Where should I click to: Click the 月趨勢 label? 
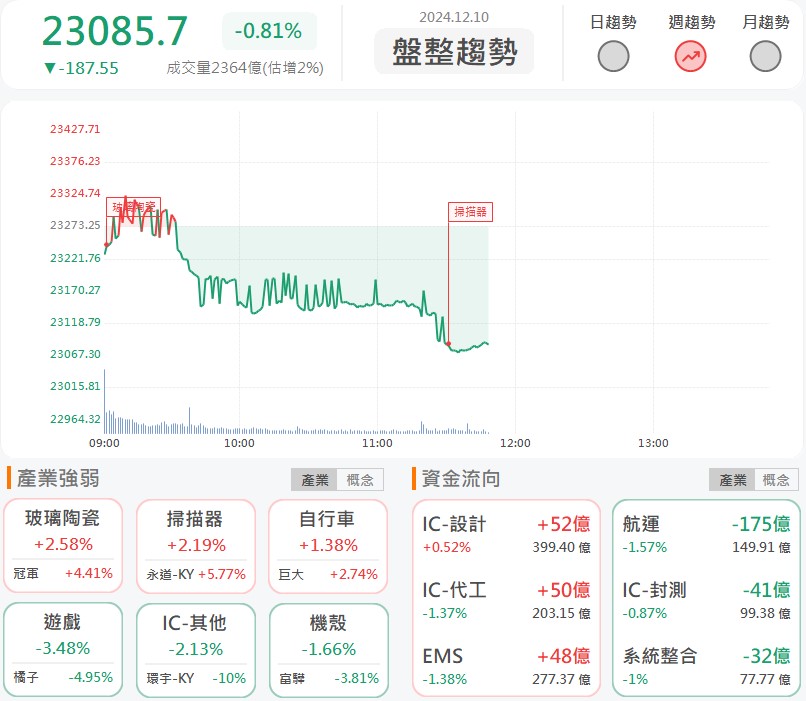click(766, 22)
